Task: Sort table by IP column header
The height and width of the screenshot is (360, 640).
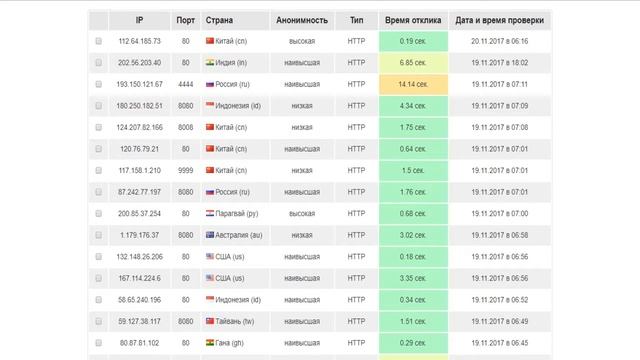Action: (x=140, y=20)
